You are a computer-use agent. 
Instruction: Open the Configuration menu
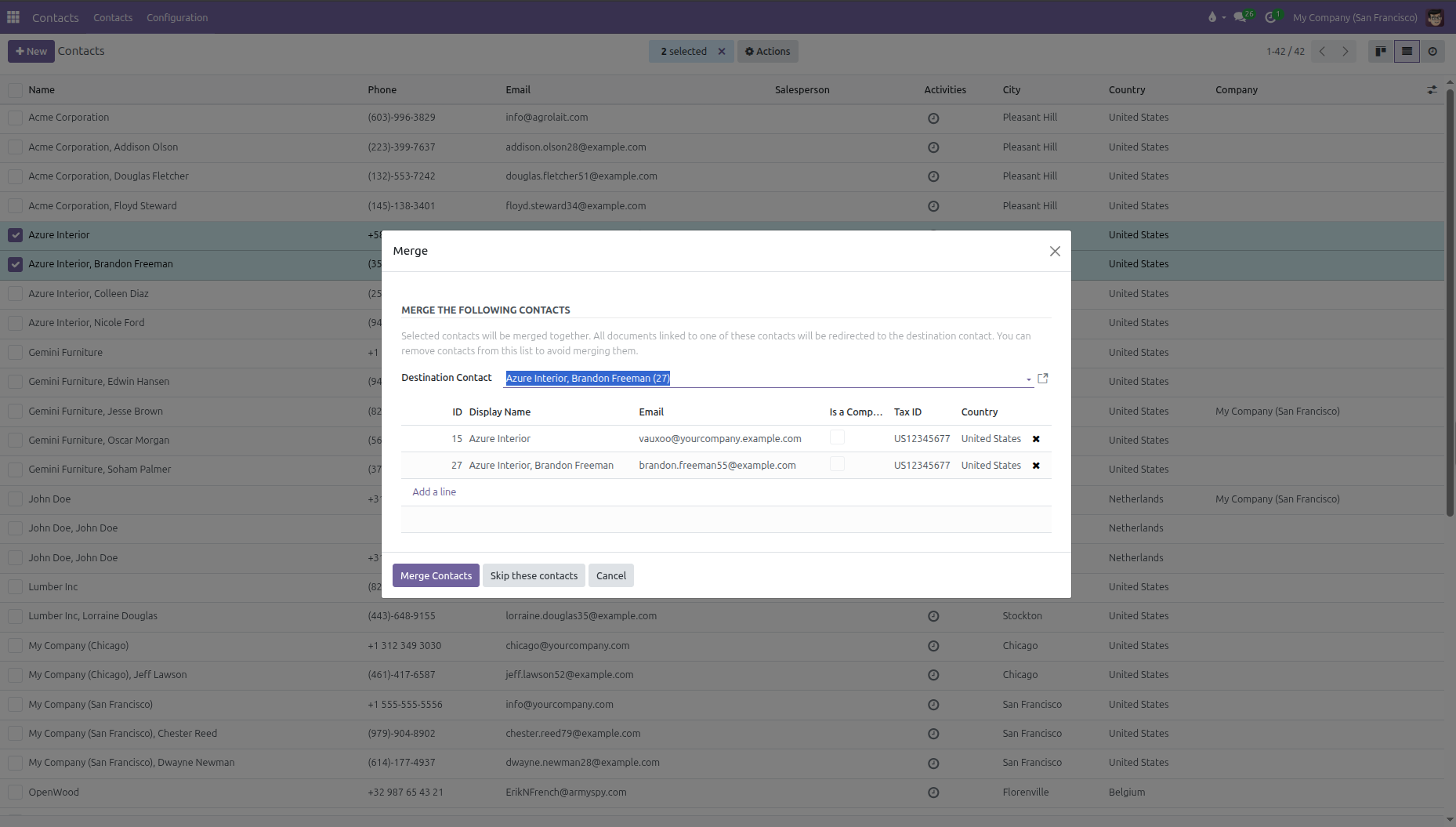[x=177, y=17]
